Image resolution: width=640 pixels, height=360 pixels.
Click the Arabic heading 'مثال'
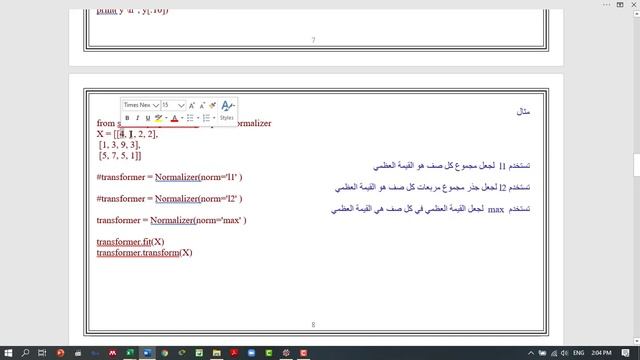tap(523, 111)
